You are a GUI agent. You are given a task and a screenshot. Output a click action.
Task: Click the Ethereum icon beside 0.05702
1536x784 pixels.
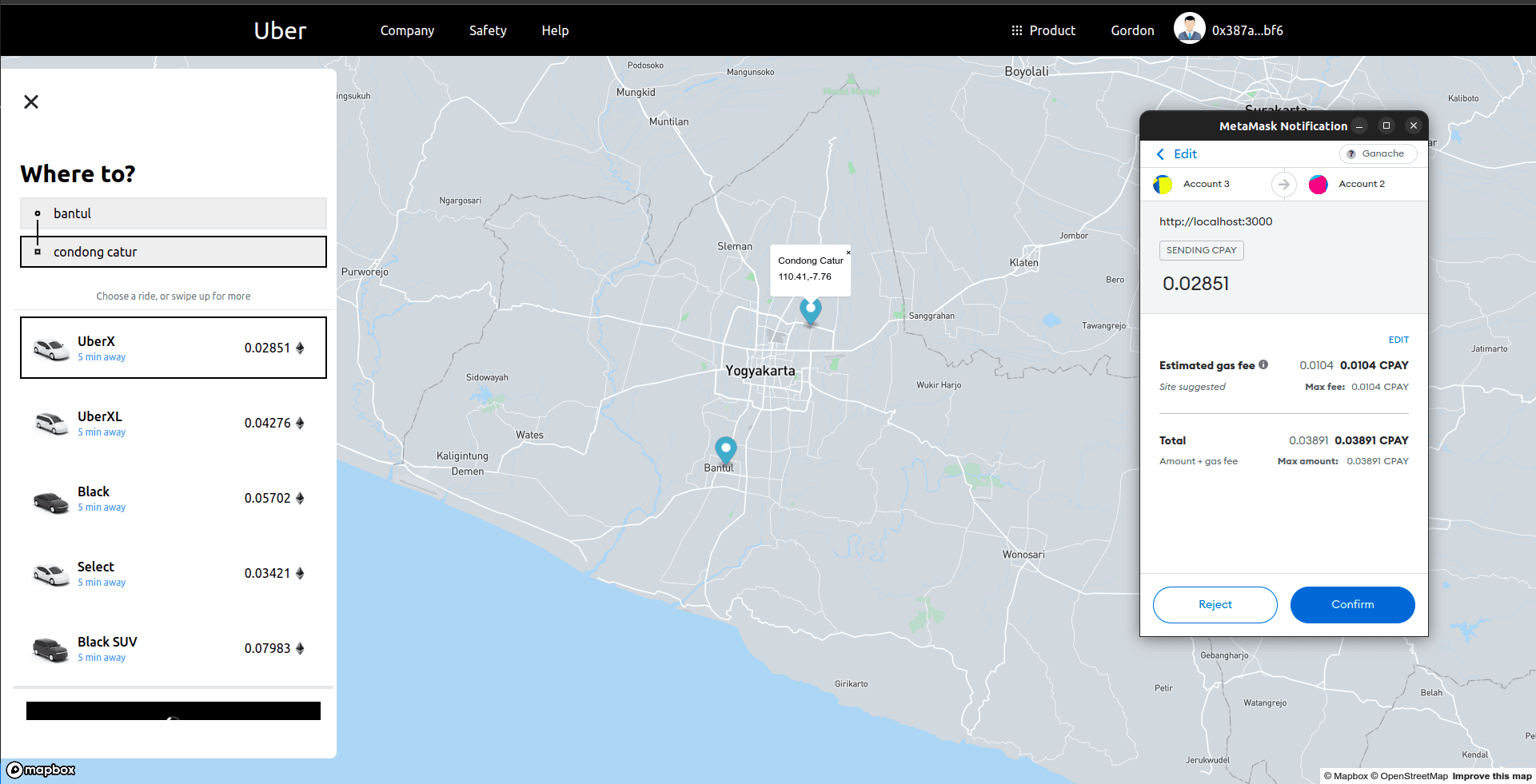[x=300, y=498]
